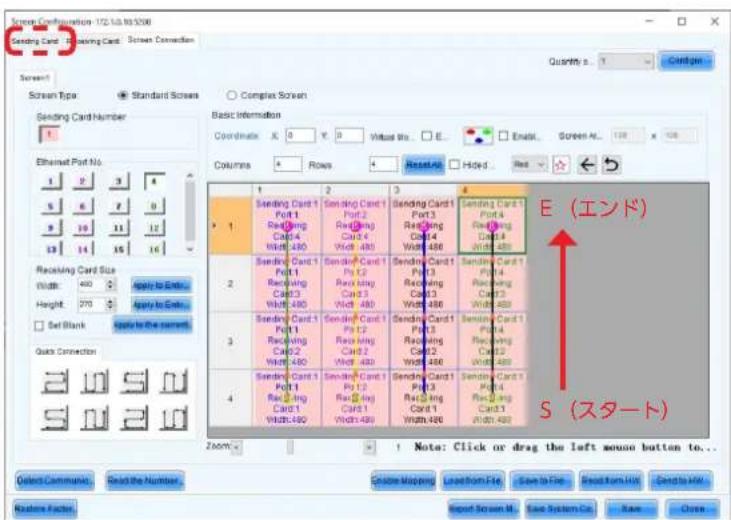Screen dimensions: 731x520
Task: Select Ethernet port number 2
Action: click(x=83, y=181)
